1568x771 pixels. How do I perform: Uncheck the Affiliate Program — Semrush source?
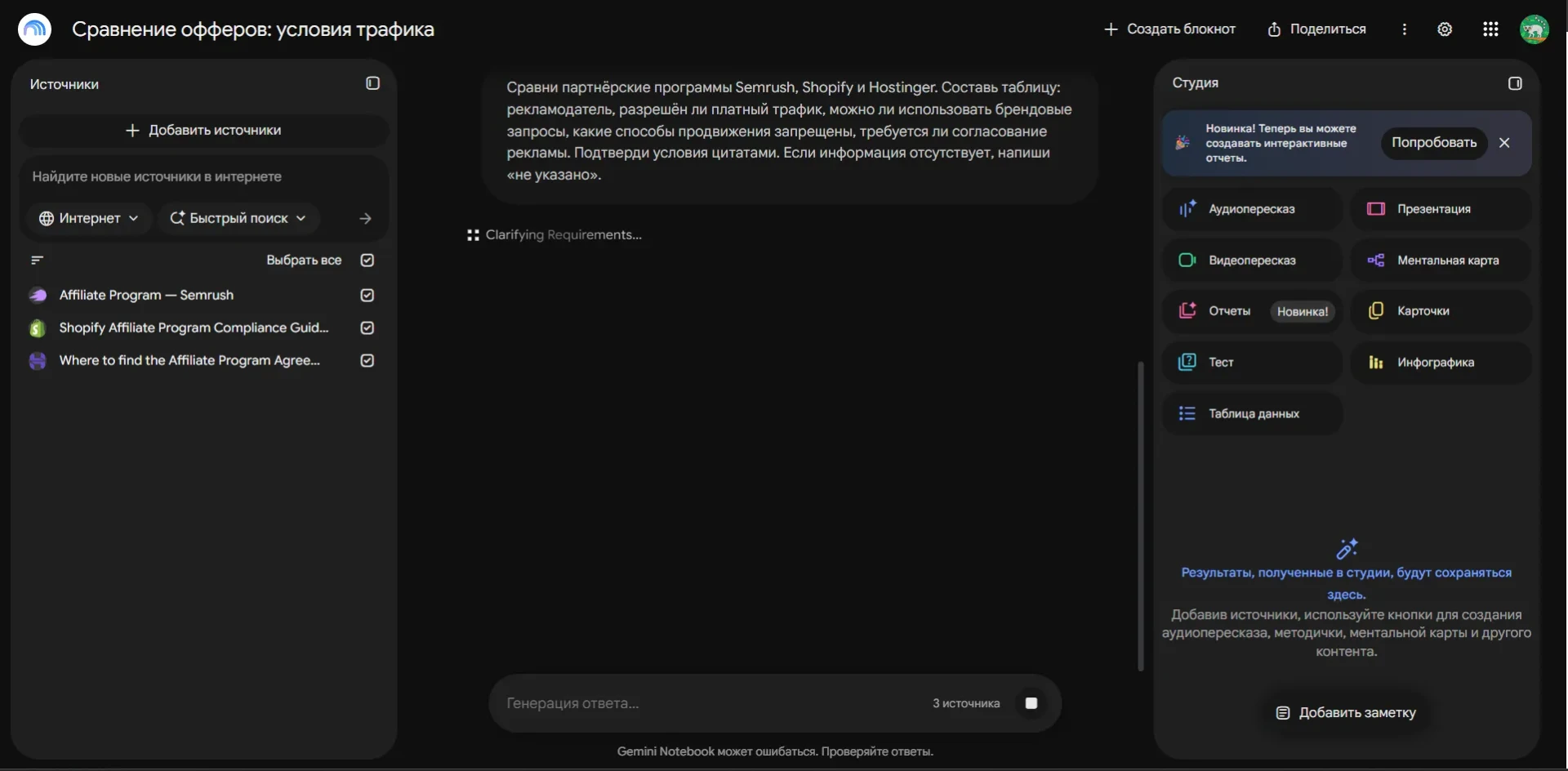pos(367,295)
